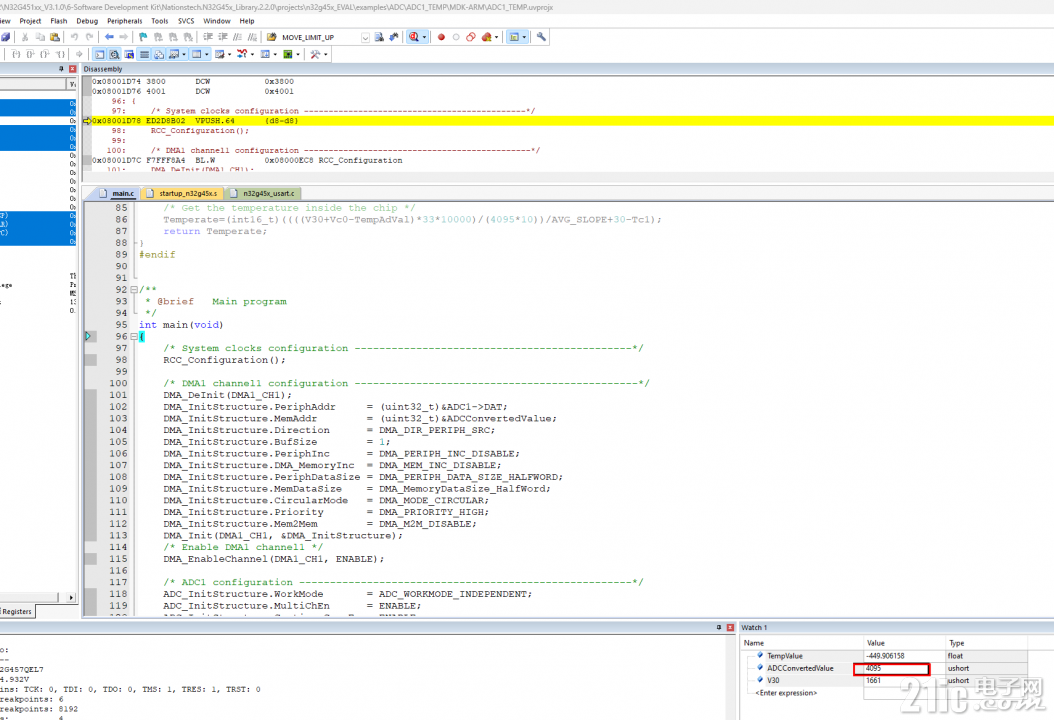This screenshot has height=720, width=1054.
Task: Click the Start/Stop Debug Session icon
Action: [x=413, y=37]
